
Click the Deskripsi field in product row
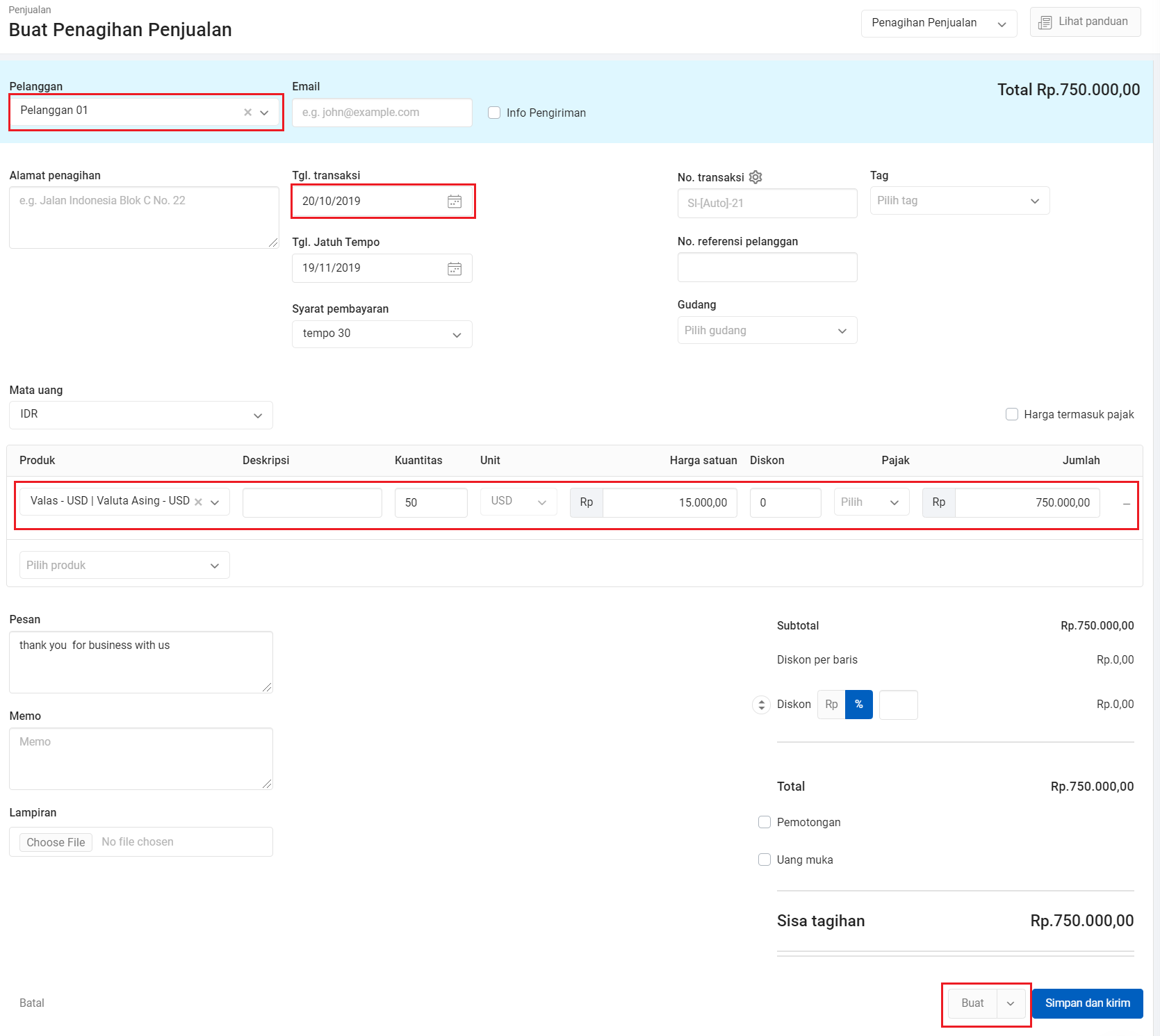click(312, 502)
